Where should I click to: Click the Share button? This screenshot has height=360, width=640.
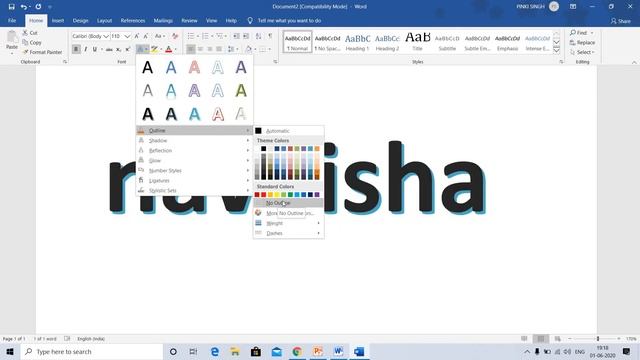[620, 21]
